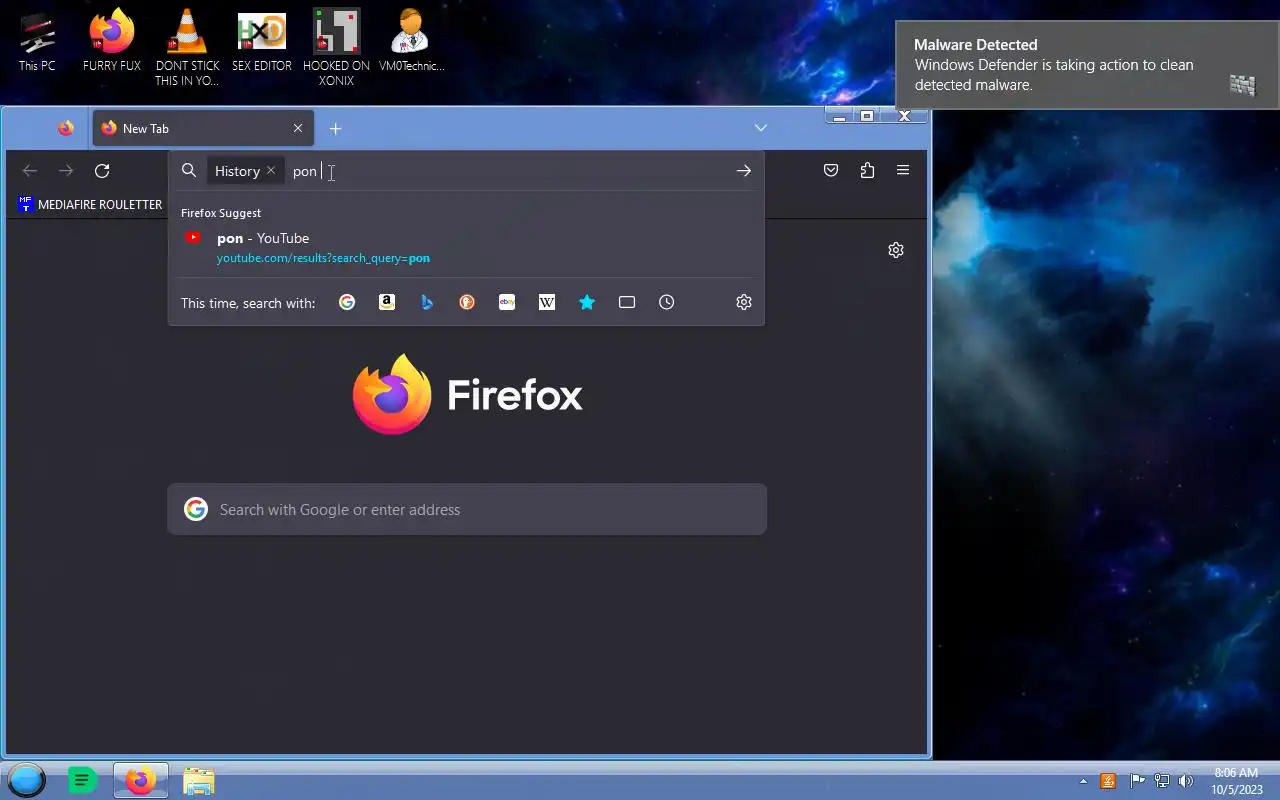Click youtube.com/results?search_query=pon URL
1280x800 pixels.
pyautogui.click(x=323, y=258)
